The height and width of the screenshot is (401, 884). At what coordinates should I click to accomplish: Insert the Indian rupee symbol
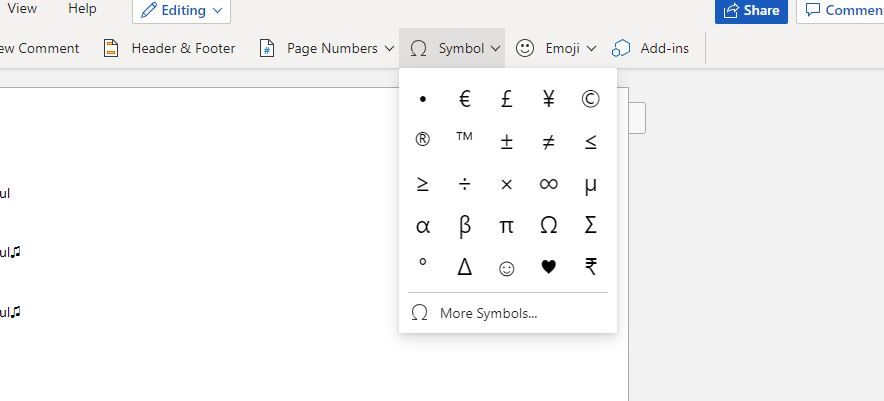coord(590,267)
